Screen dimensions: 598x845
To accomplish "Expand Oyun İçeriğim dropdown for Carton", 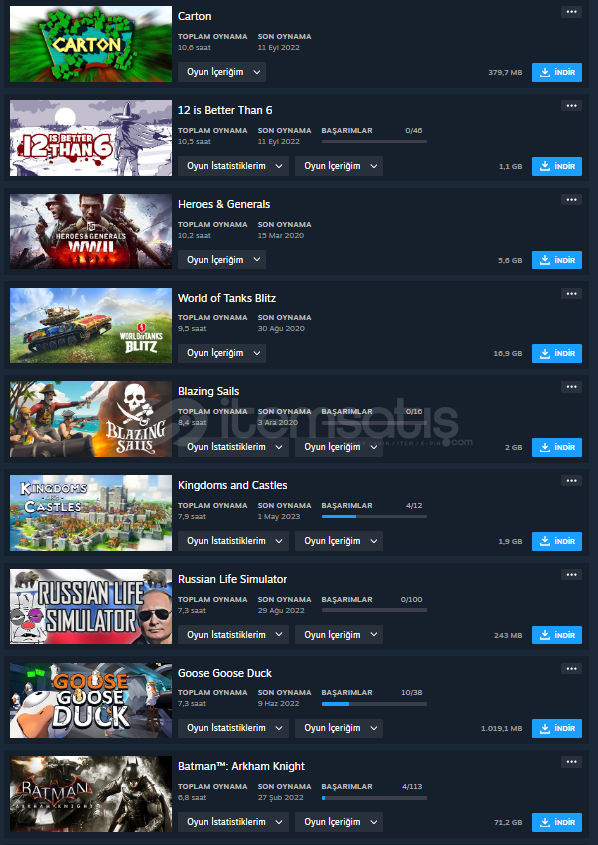I will point(222,72).
